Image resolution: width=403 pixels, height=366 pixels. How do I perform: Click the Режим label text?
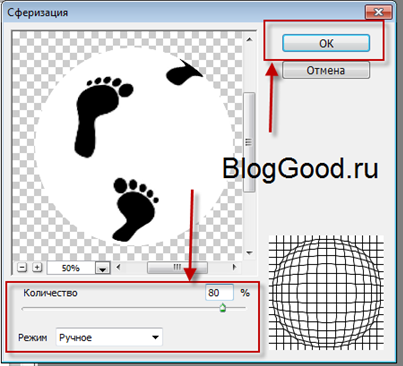tap(32, 338)
